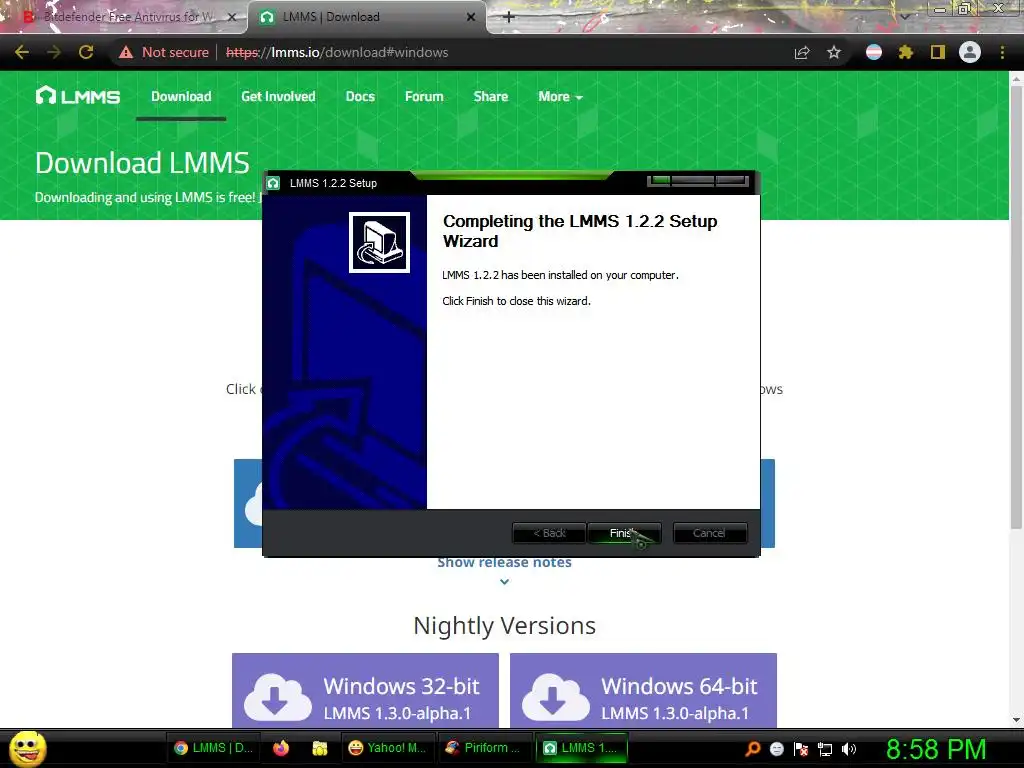The width and height of the screenshot is (1024, 768).
Task: Click Show release notes link
Action: click(x=504, y=562)
